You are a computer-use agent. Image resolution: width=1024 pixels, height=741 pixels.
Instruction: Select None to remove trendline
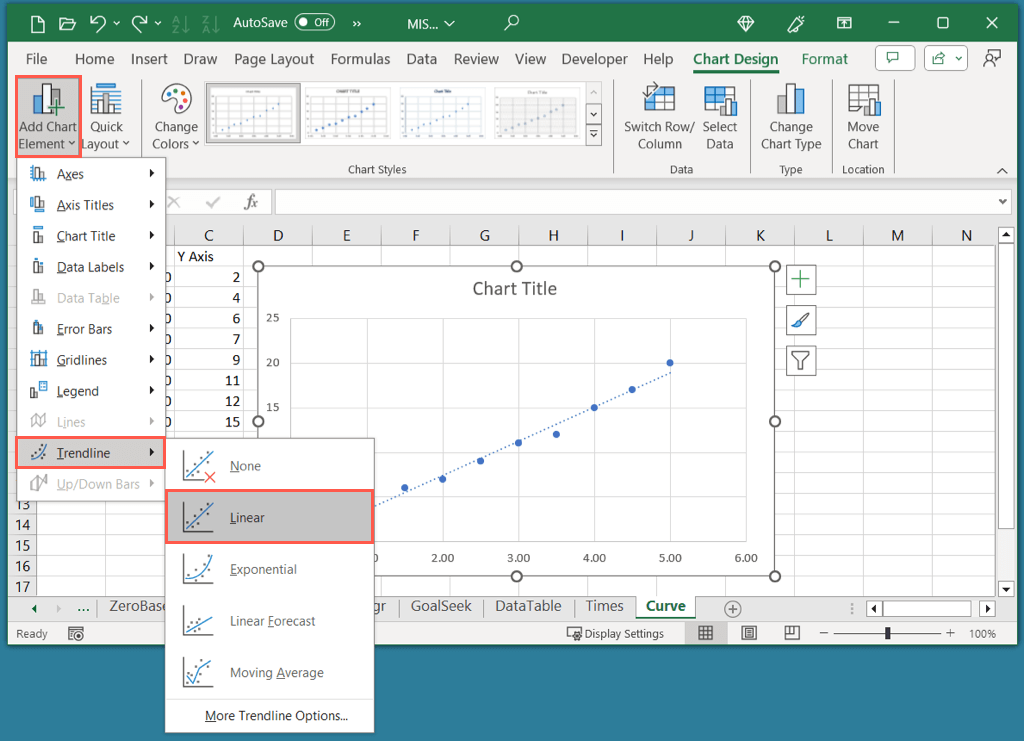[x=270, y=465]
